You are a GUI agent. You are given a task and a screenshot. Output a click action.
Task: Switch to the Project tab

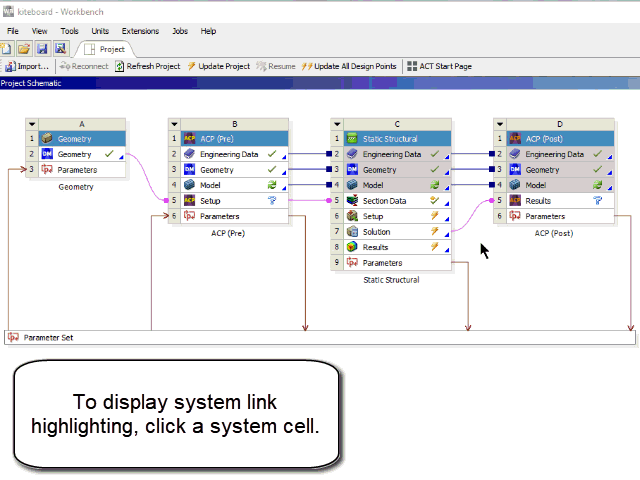point(104,48)
